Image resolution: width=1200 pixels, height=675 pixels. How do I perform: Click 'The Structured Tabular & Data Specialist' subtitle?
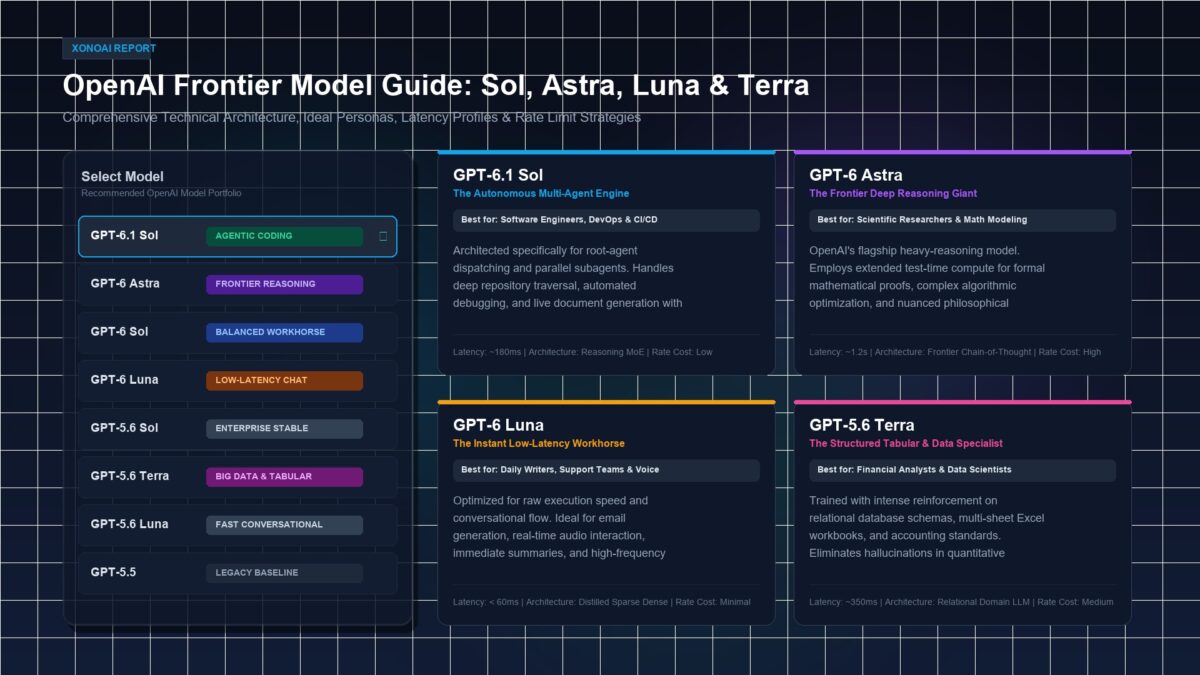point(906,444)
